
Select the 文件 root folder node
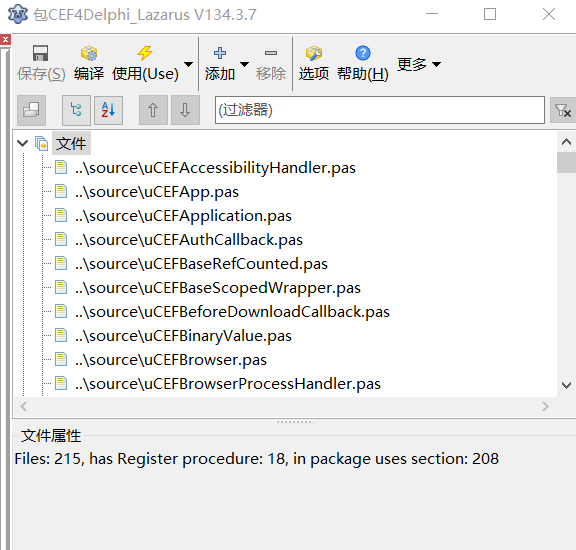pos(71,143)
